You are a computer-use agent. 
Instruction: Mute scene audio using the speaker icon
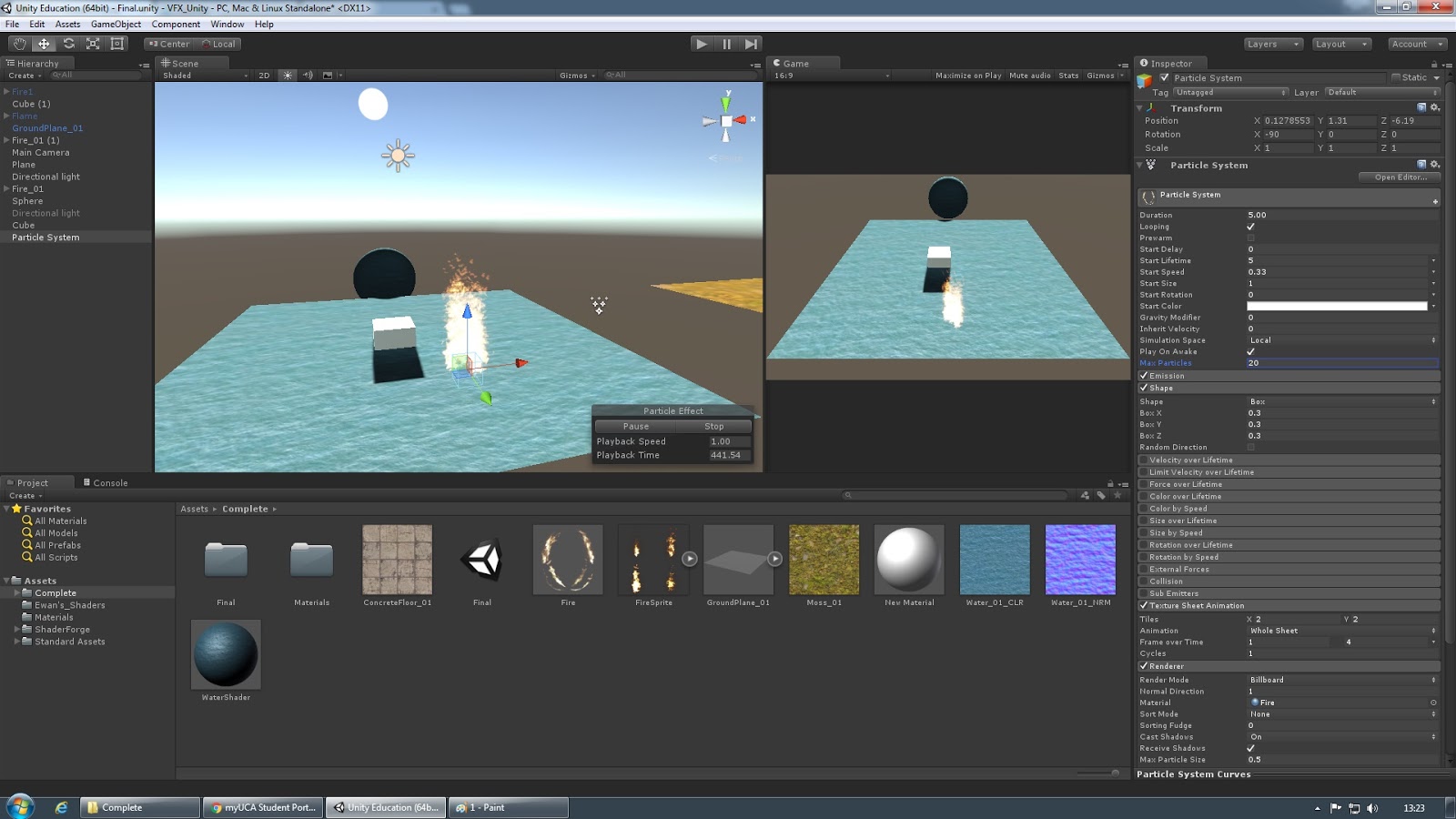[307, 75]
